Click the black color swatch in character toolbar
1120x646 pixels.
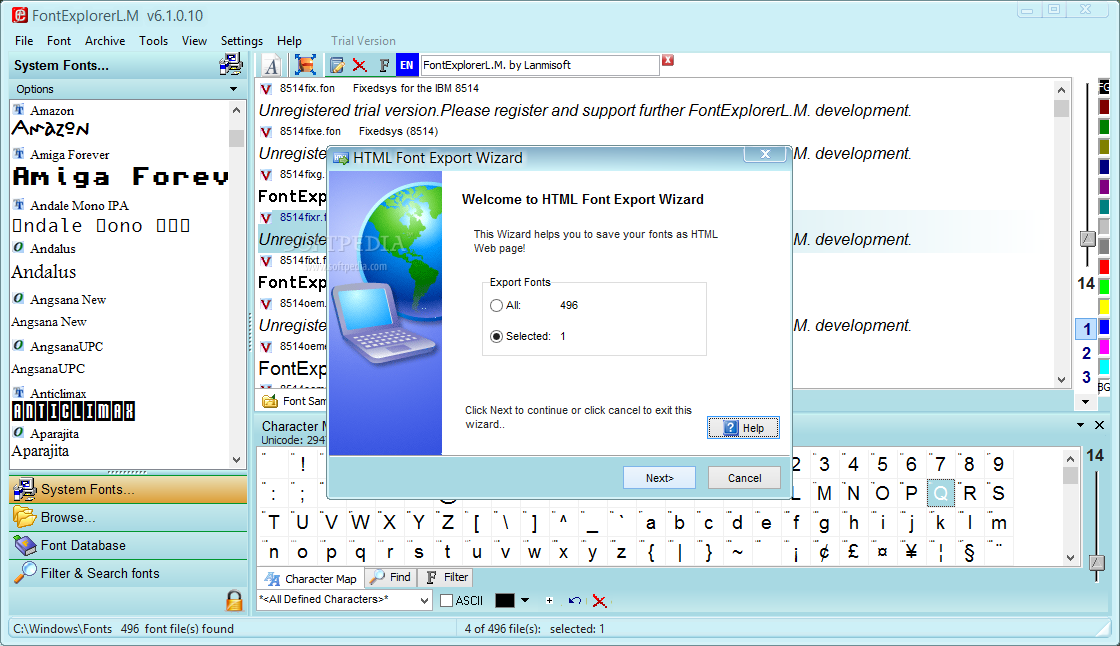point(504,600)
